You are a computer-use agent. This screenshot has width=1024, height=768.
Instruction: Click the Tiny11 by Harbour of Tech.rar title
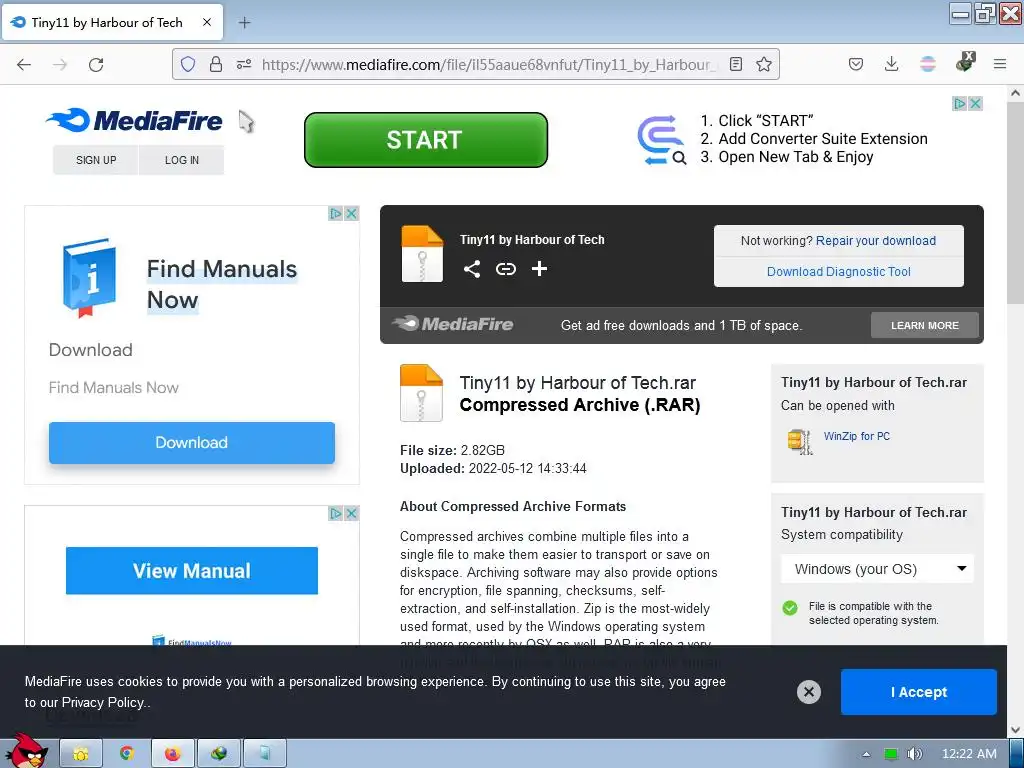coord(577,383)
